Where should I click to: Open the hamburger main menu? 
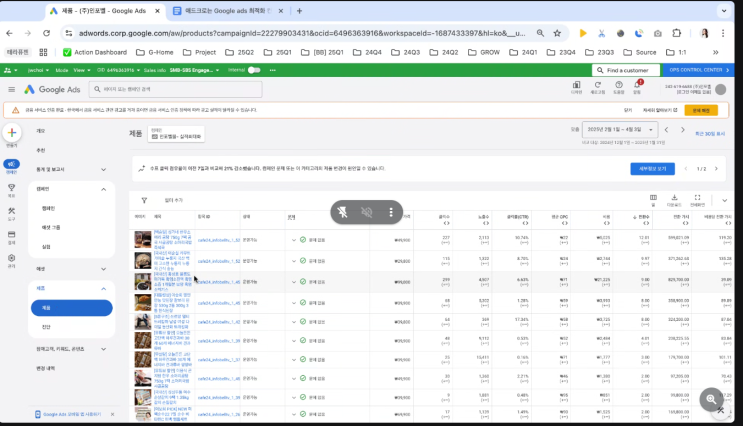[x=13, y=89]
